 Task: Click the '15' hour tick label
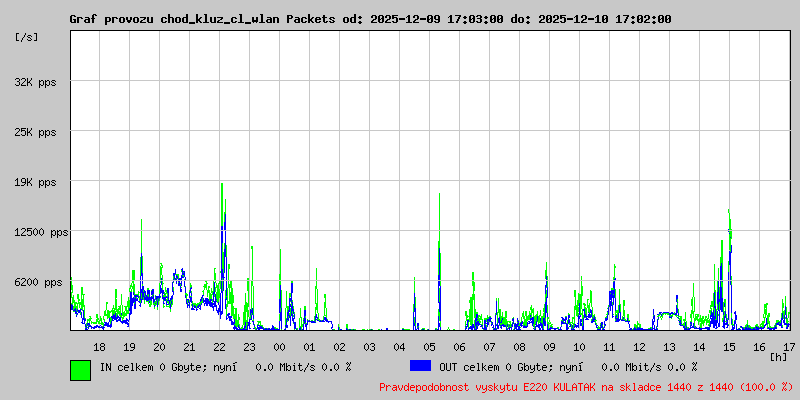pyautogui.click(x=730, y=347)
